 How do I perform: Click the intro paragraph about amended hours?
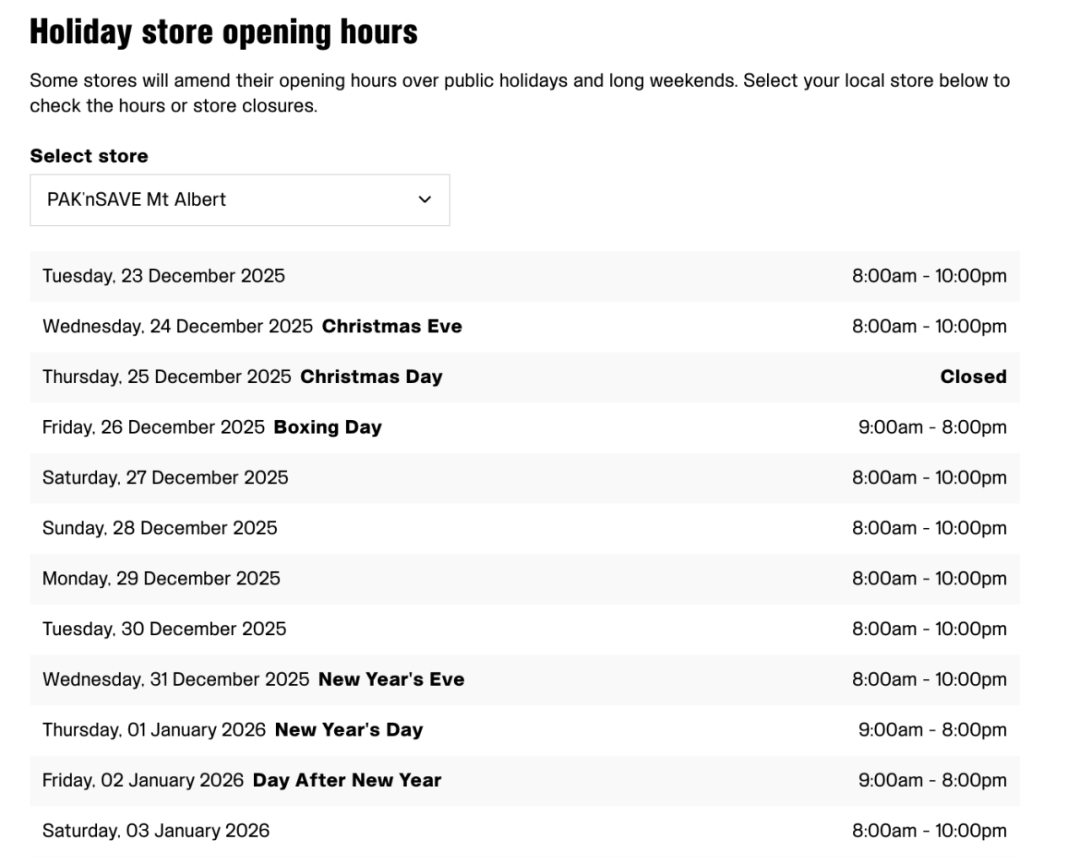click(x=519, y=93)
